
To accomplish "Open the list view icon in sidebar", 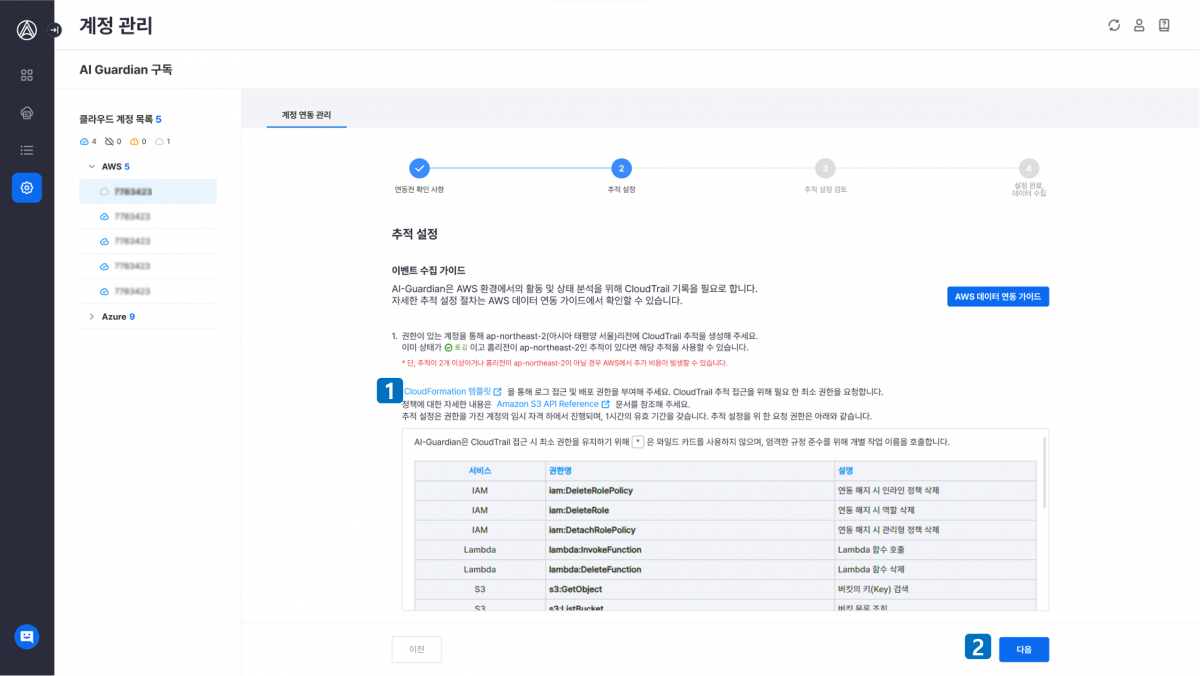I will click(x=27, y=150).
